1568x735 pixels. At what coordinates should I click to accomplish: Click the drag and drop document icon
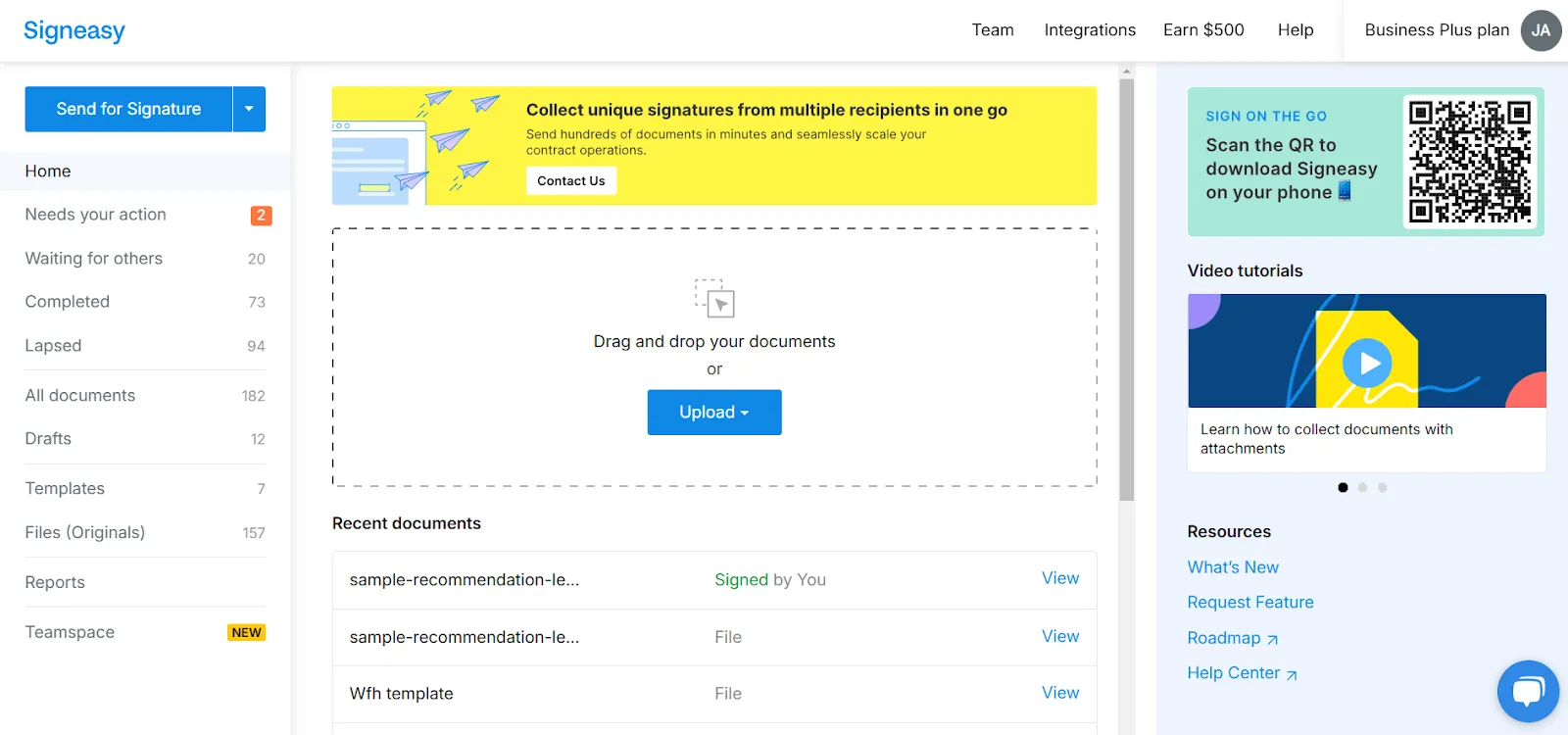tap(714, 298)
